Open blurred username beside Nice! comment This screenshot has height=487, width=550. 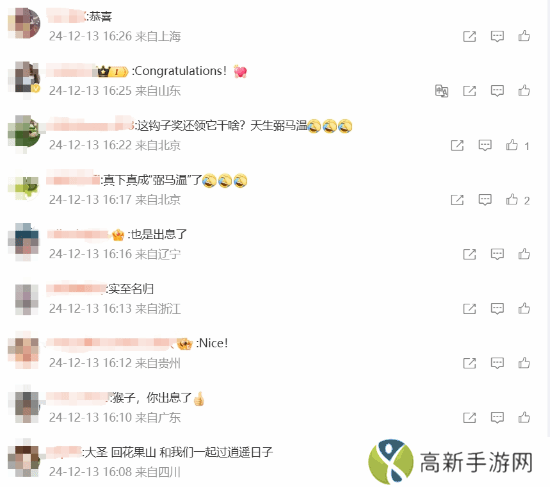point(109,343)
